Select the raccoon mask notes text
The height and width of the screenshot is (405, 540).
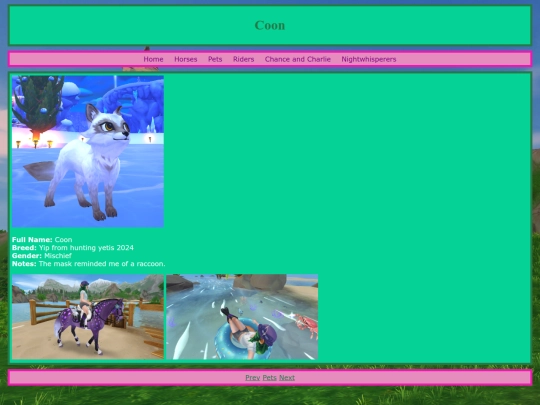(102, 264)
